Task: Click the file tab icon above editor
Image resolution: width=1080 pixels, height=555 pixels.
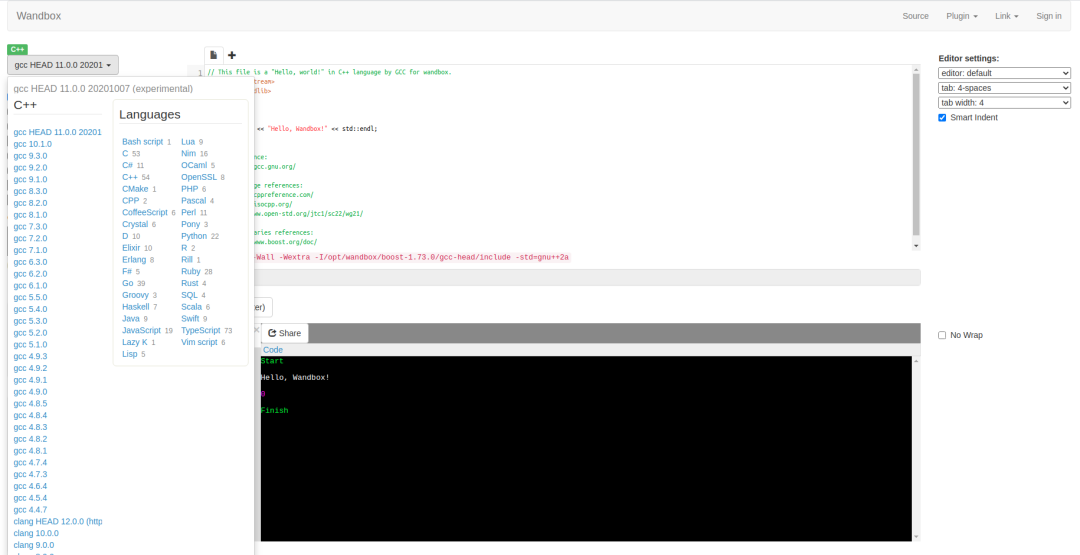Action: click(213, 55)
